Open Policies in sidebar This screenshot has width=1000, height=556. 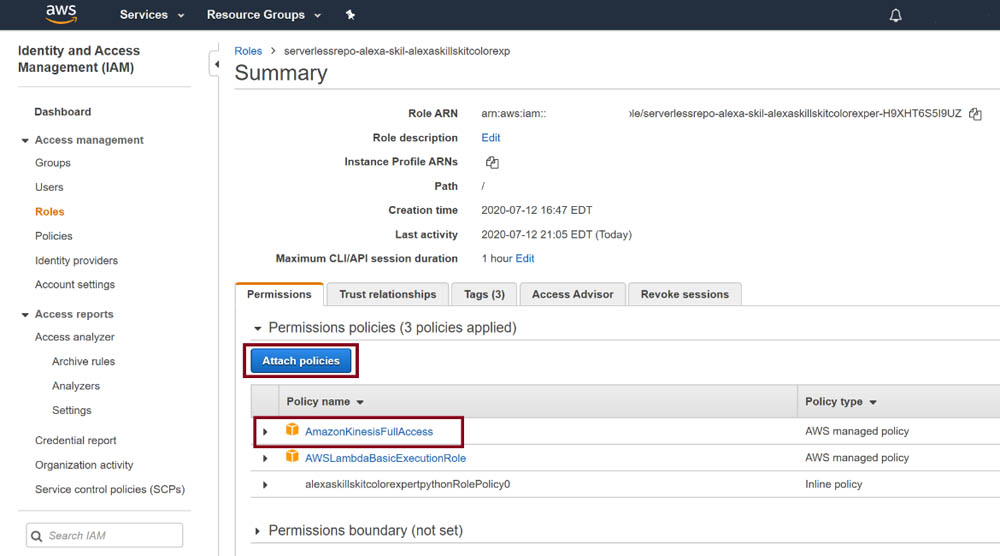click(54, 236)
